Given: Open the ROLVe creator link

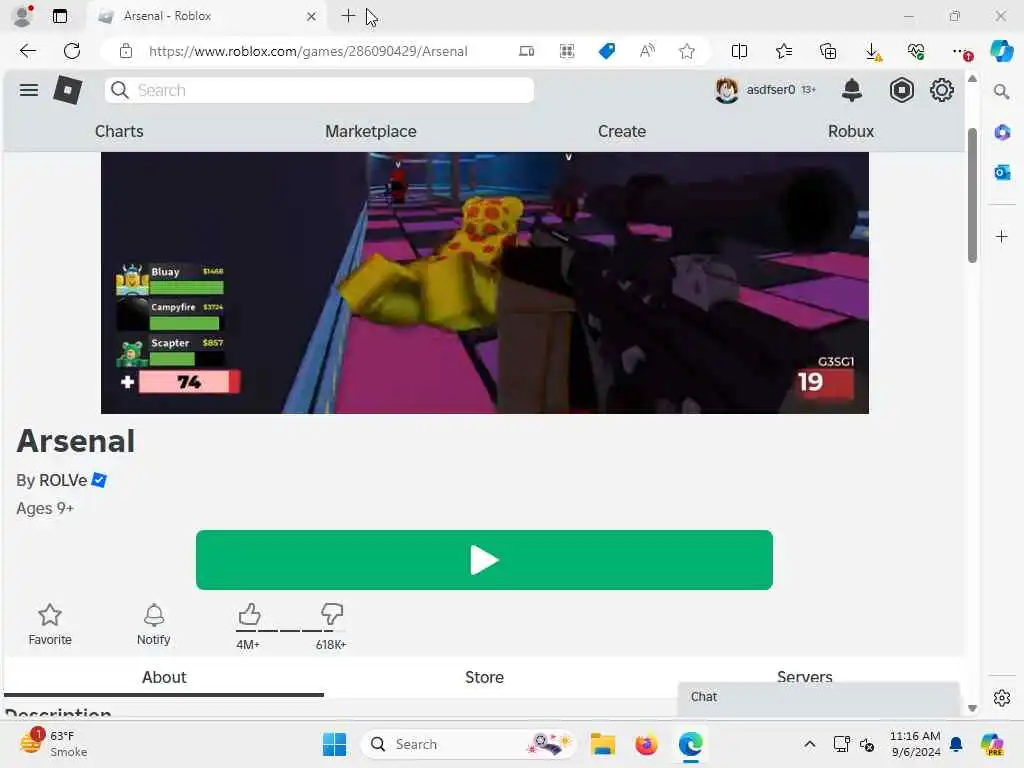Looking at the screenshot, I should point(63,480).
